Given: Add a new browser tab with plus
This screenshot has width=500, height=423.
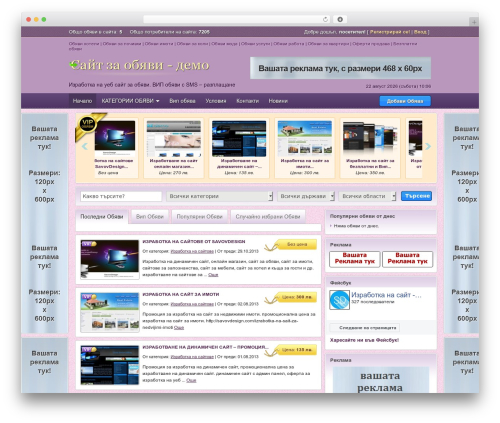Looking at the screenshot, I should [474, 22].
